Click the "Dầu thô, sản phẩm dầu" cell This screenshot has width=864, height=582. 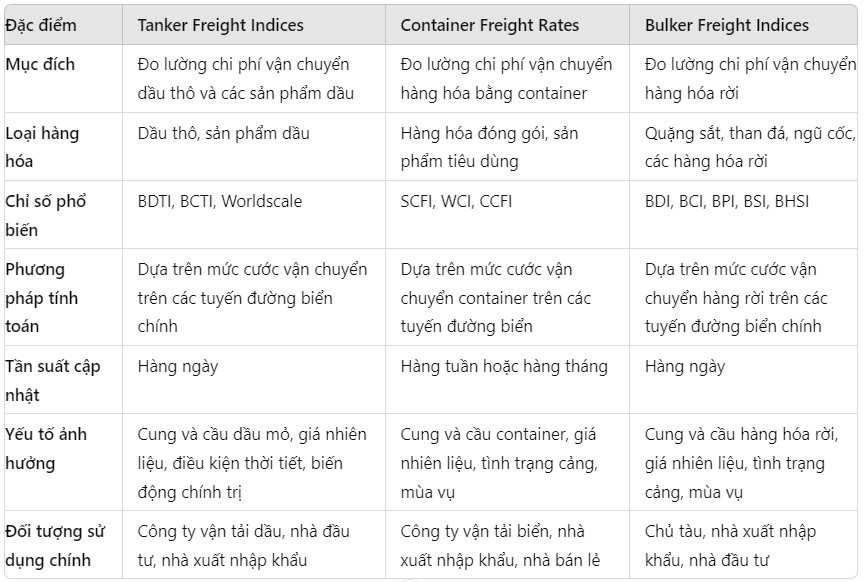[x=224, y=133]
